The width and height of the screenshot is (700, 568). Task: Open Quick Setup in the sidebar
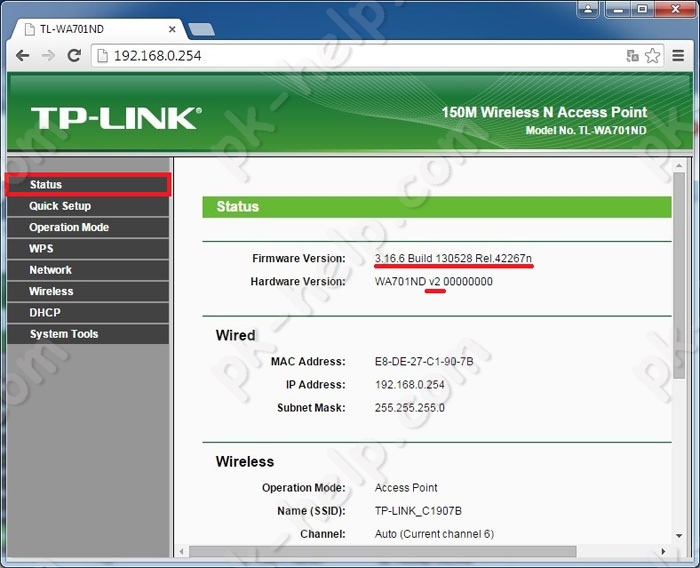[x=88, y=206]
